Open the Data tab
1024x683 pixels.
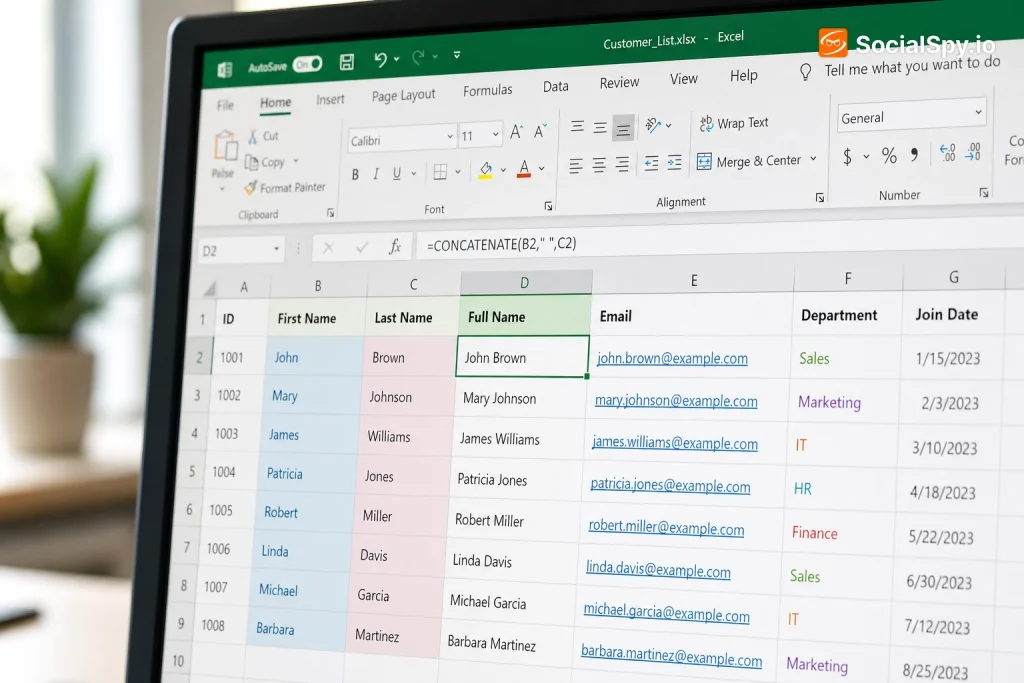[555, 86]
